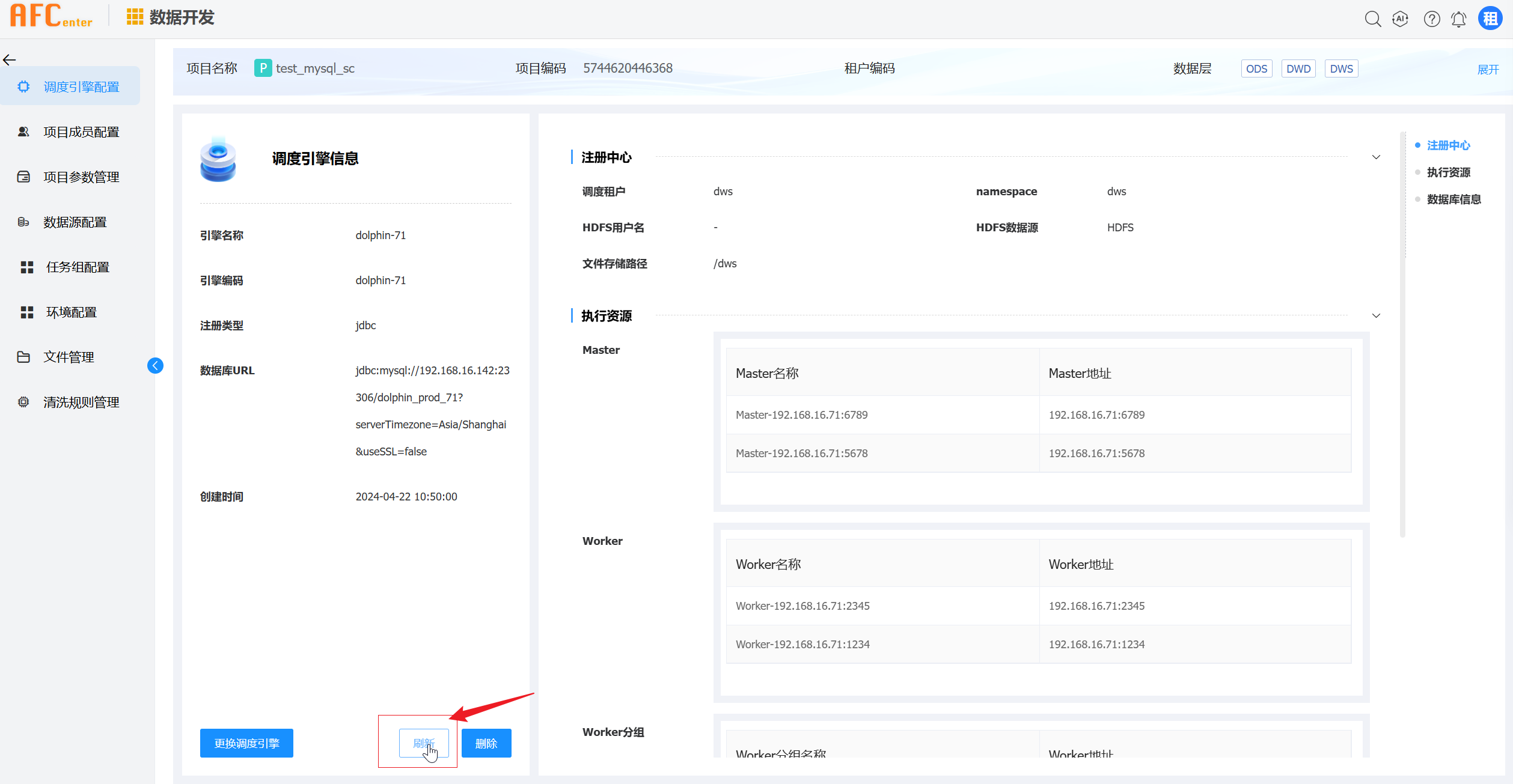The width and height of the screenshot is (1513, 784).
Task: Open the app grid icon beside 数据开发
Action: 135,17
